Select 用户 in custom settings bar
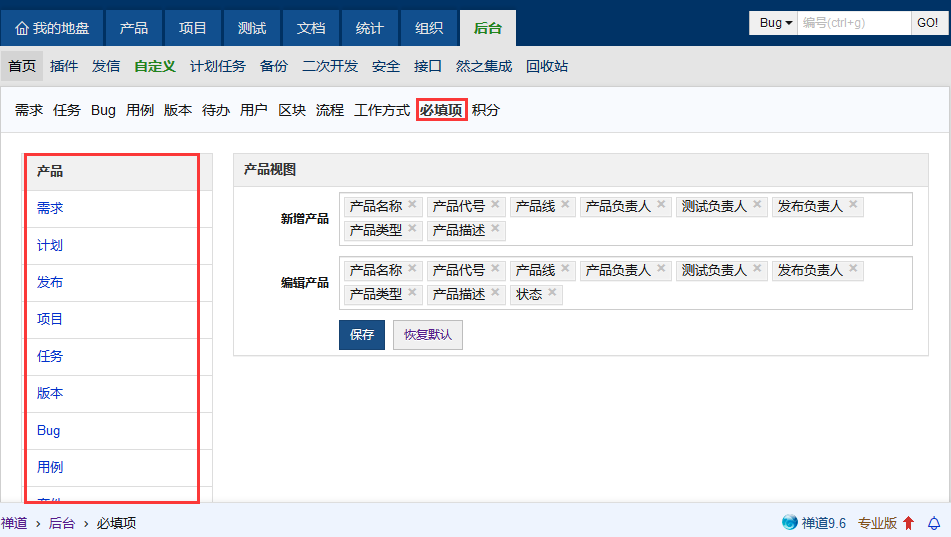 pyautogui.click(x=254, y=110)
